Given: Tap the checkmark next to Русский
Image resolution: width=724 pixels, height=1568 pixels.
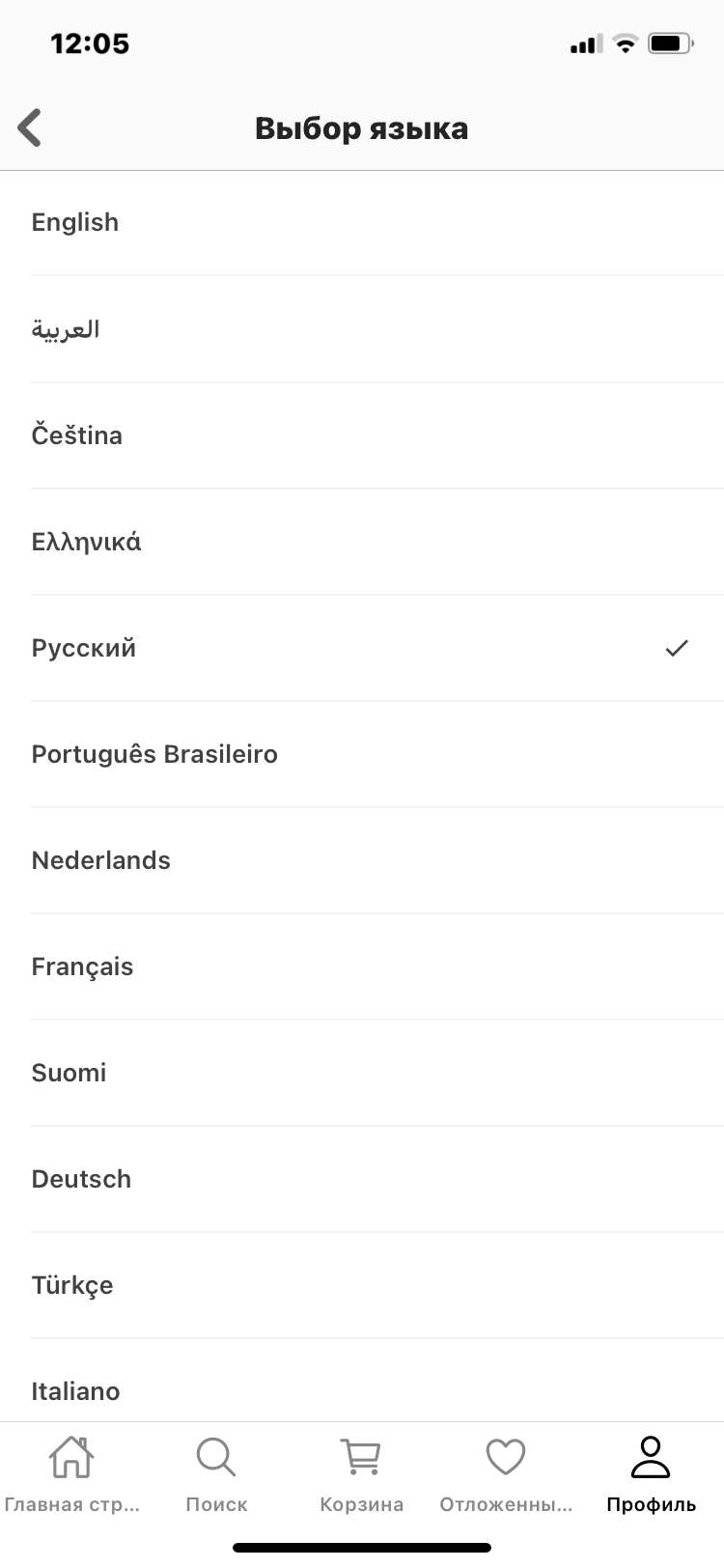Looking at the screenshot, I should 677,648.
